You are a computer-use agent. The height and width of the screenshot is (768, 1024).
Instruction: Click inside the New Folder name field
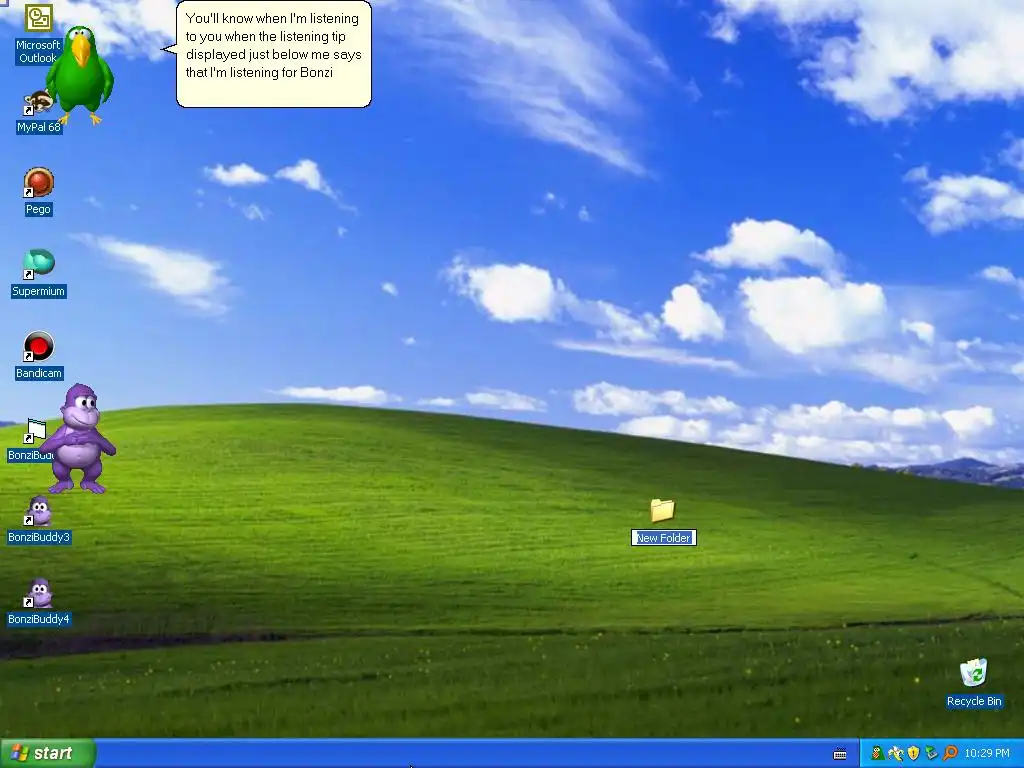click(664, 538)
